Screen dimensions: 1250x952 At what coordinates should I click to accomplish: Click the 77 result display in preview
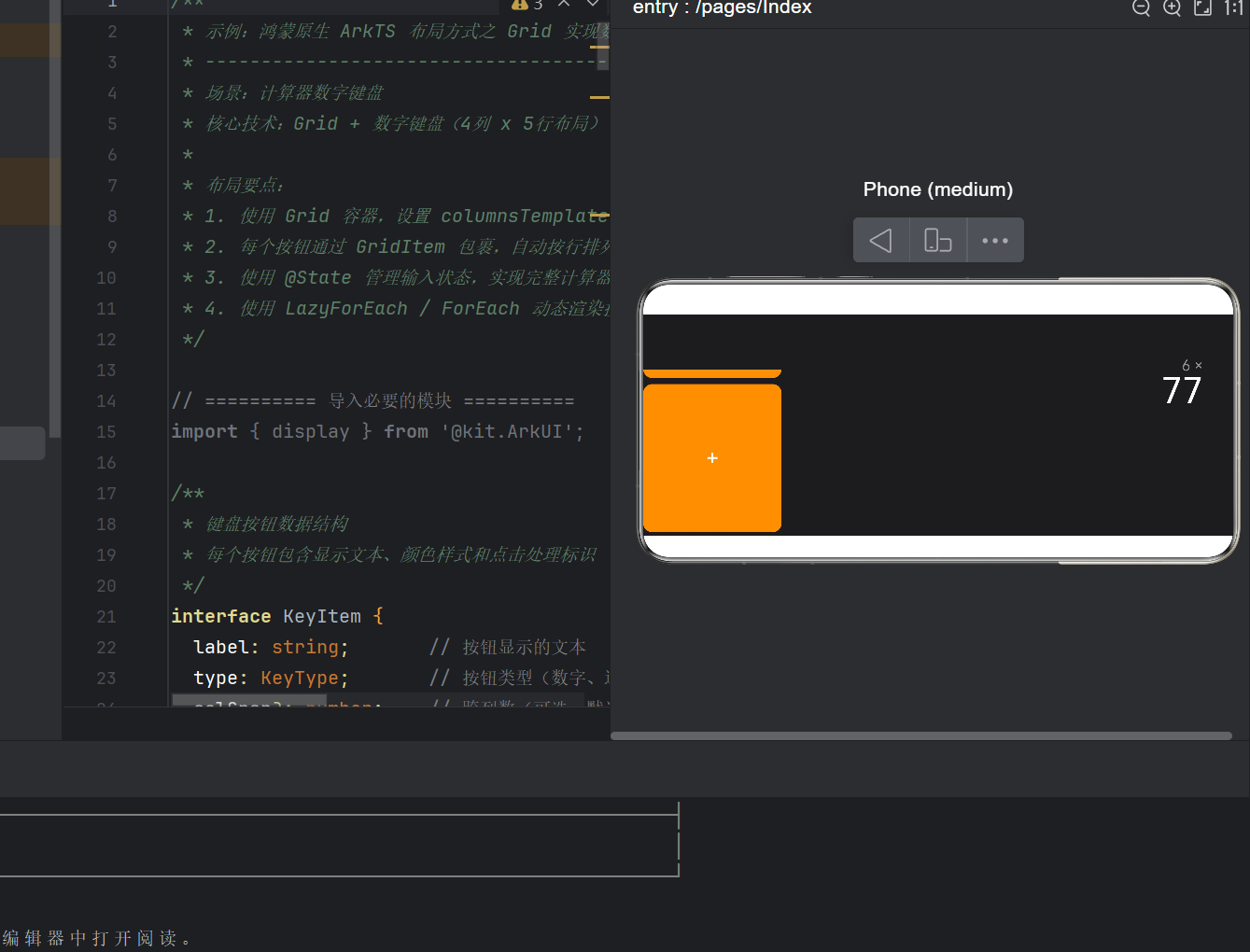point(1182,390)
